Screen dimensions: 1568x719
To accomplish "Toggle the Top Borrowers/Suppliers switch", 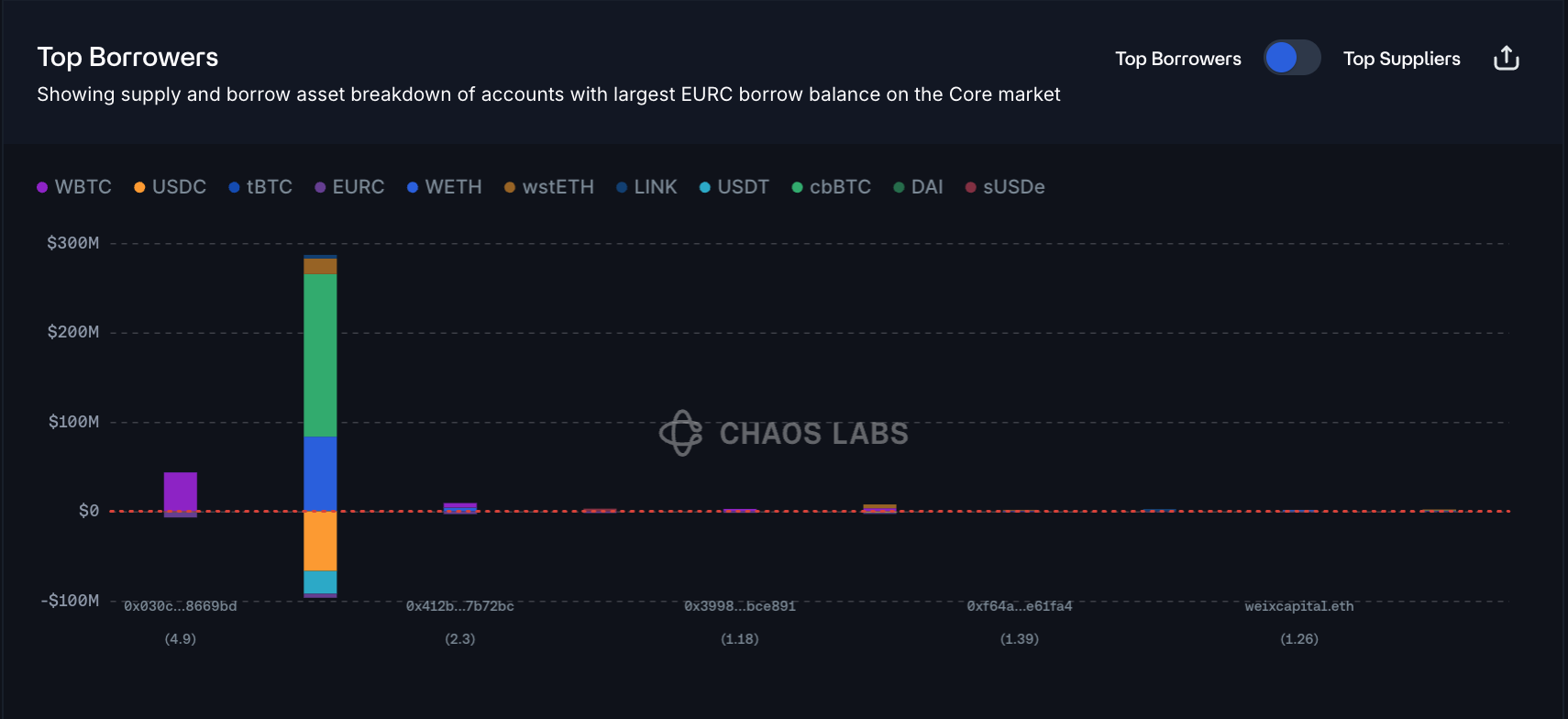I will 1292,58.
